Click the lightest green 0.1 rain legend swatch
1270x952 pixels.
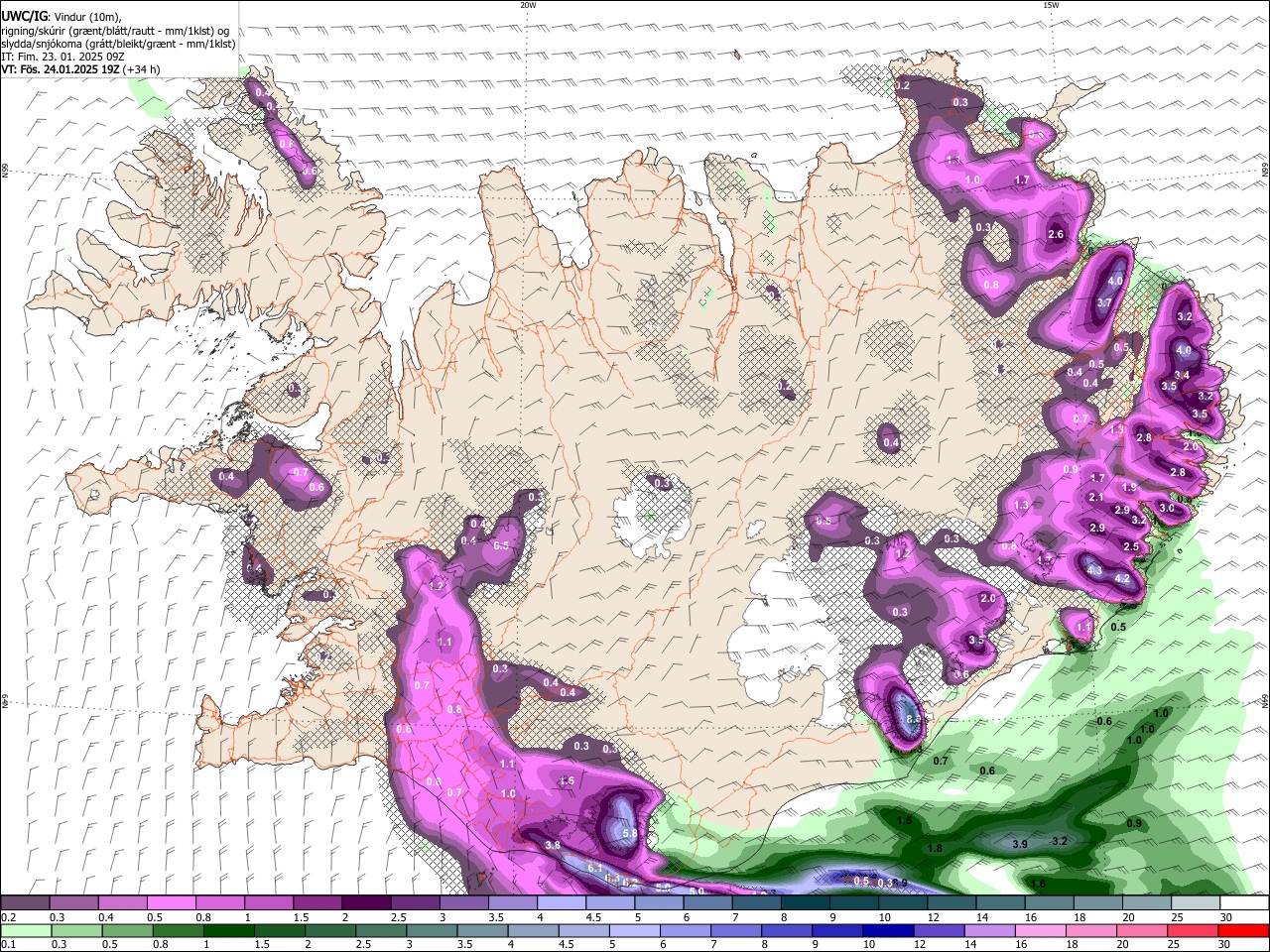tap(25, 931)
